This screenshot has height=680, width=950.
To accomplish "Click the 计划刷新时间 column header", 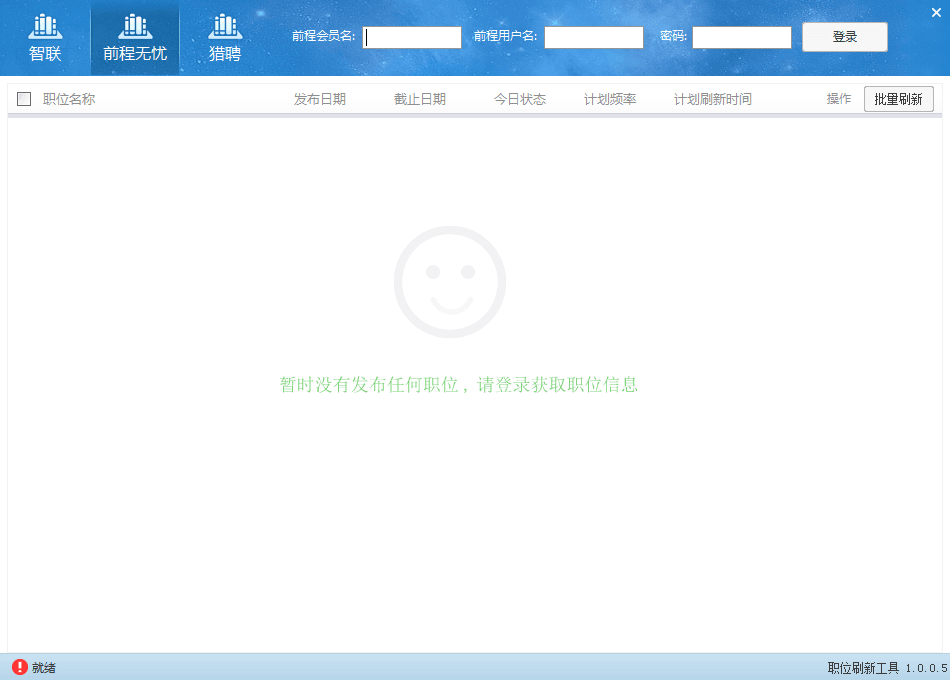I will click(712, 99).
